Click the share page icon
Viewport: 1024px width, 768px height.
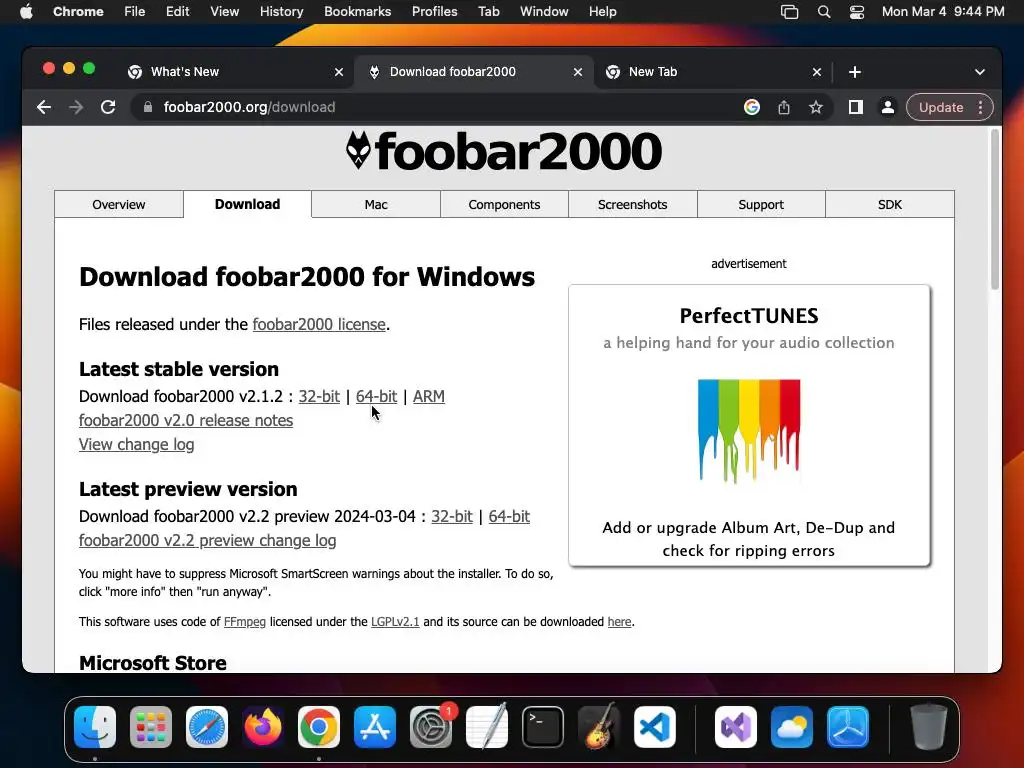pos(784,107)
